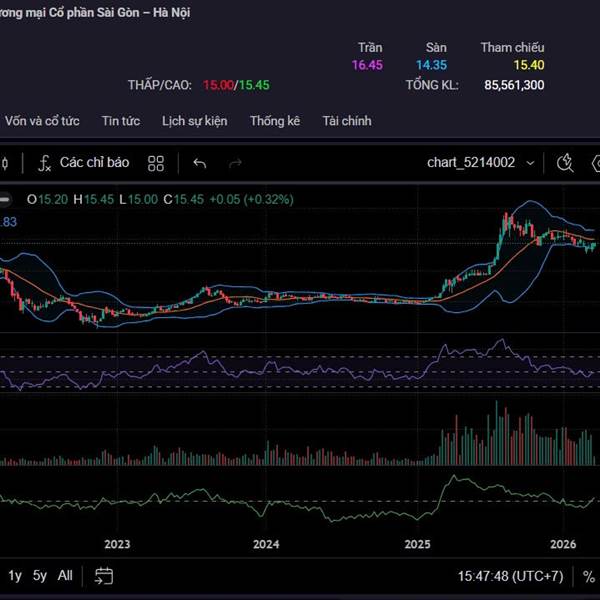Click the go-to-date calendar icon

tap(104, 576)
